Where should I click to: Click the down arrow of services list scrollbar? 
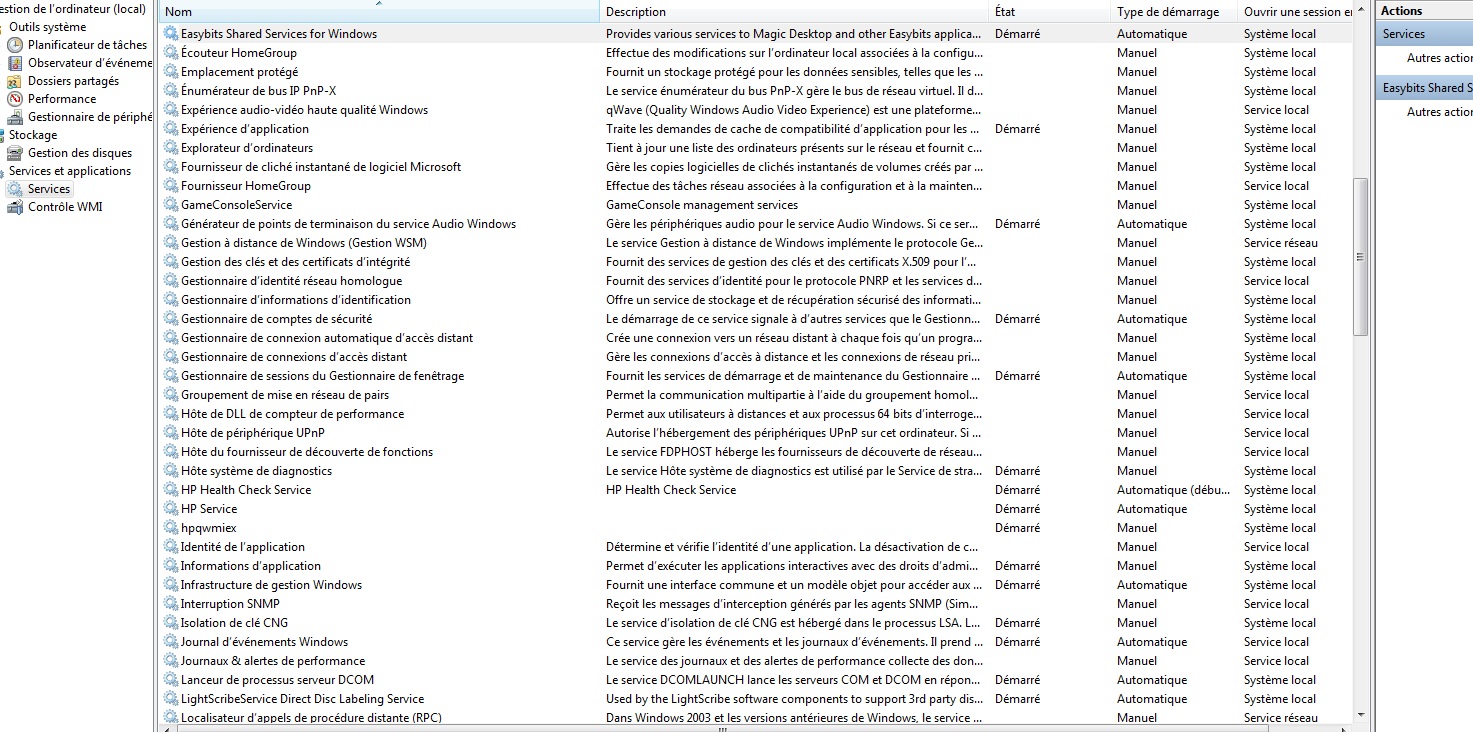[x=1360, y=714]
